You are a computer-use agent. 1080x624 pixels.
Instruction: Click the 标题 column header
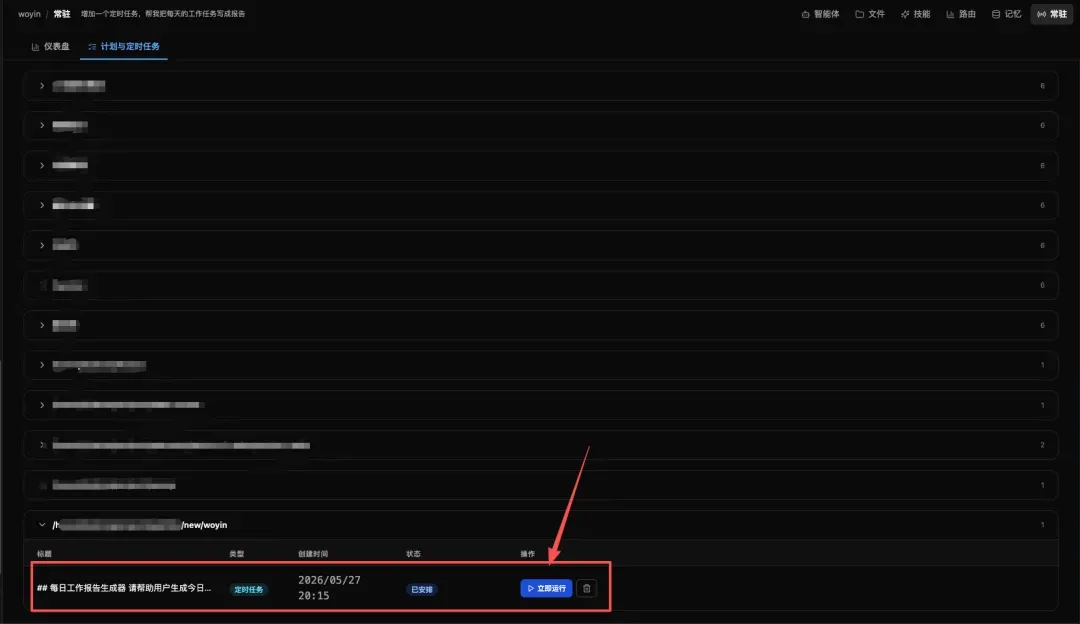[x=44, y=554]
